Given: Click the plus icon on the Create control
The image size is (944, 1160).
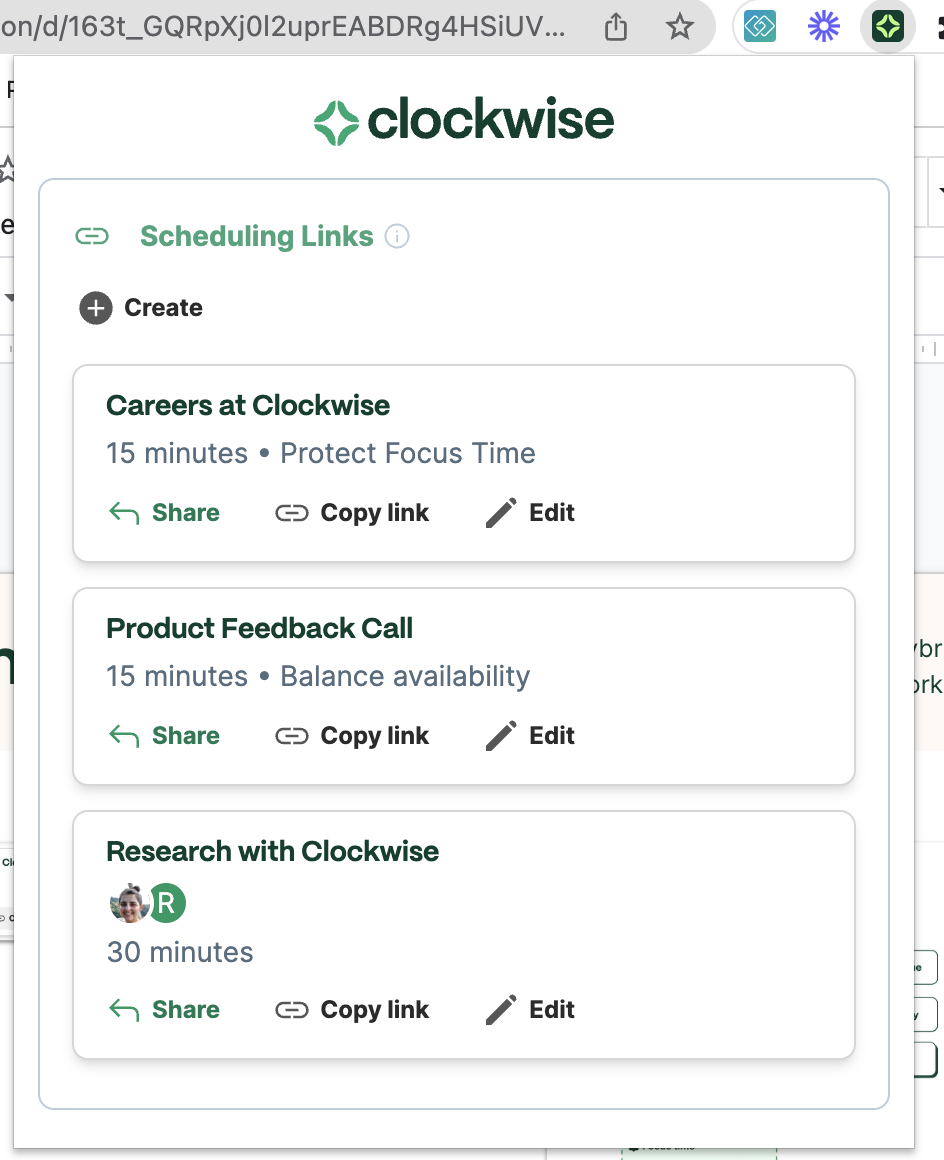Looking at the screenshot, I should tap(95, 308).
